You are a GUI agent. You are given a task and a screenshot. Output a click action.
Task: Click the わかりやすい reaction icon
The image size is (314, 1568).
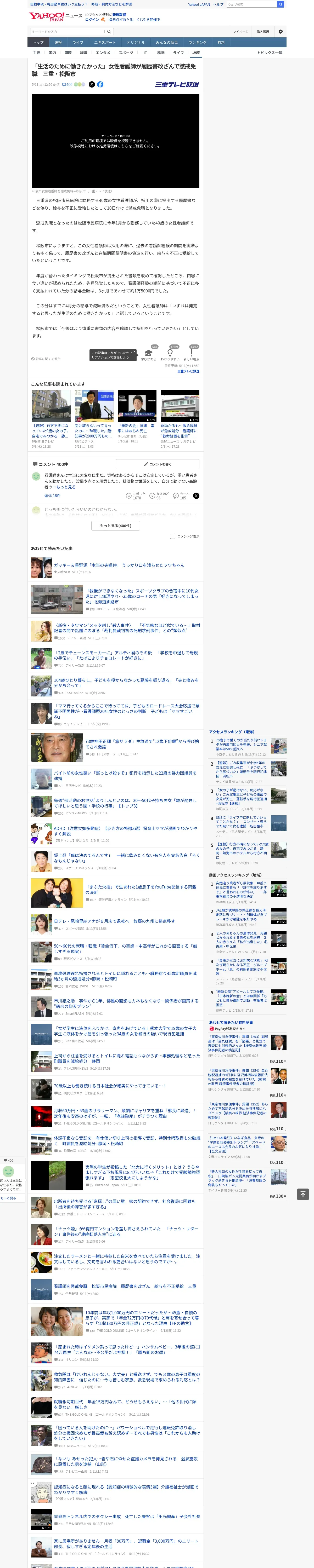170,353
